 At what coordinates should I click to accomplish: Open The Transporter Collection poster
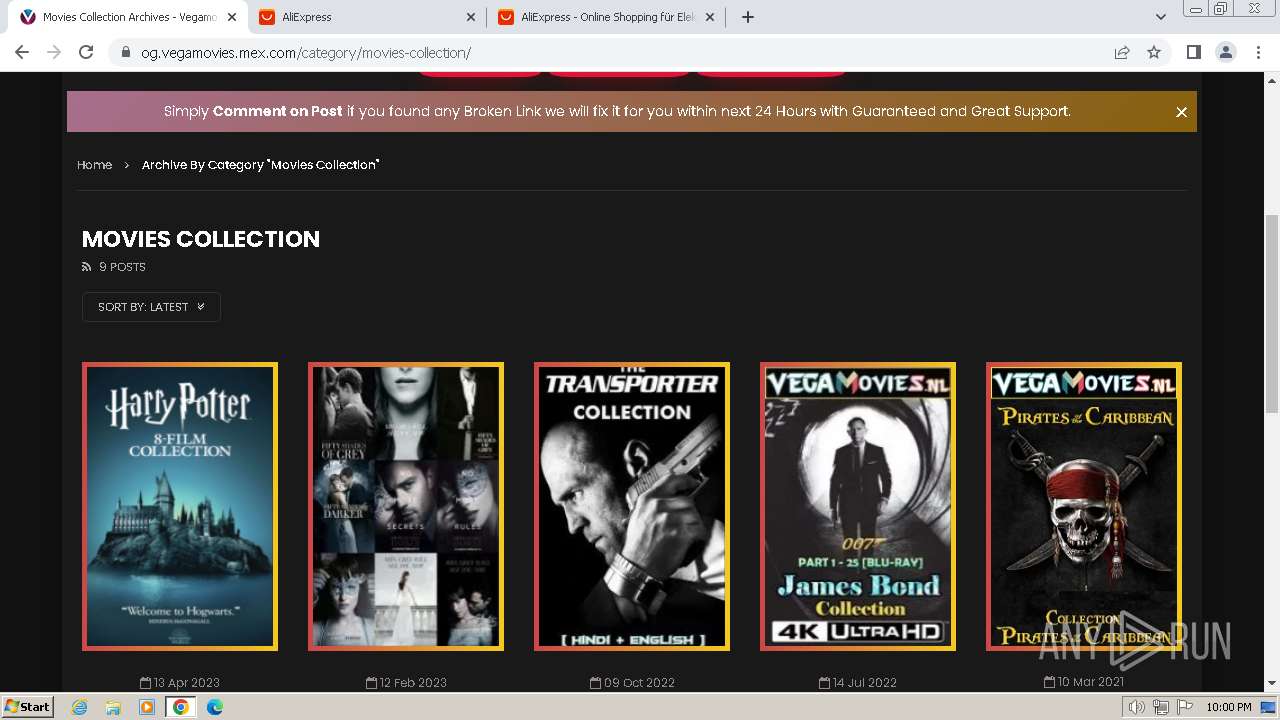coord(632,506)
